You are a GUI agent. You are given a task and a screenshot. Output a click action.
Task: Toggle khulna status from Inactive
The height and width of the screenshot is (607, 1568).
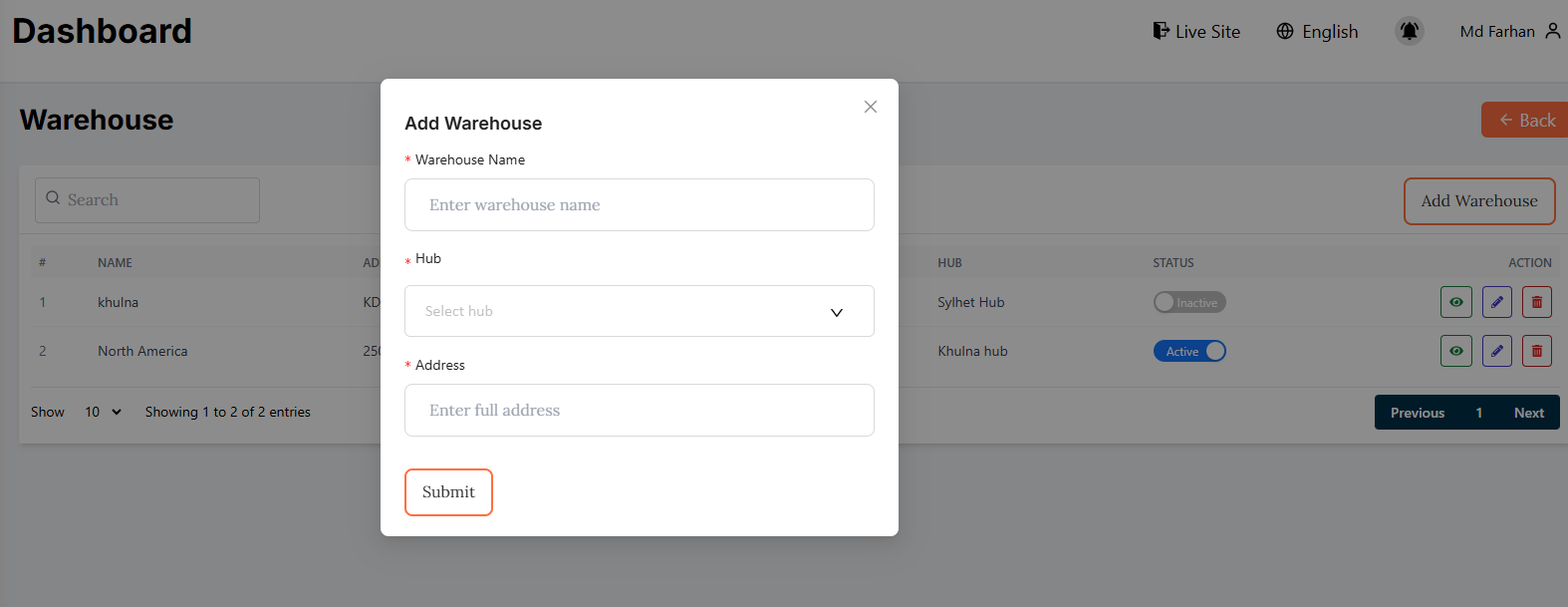coord(1188,302)
